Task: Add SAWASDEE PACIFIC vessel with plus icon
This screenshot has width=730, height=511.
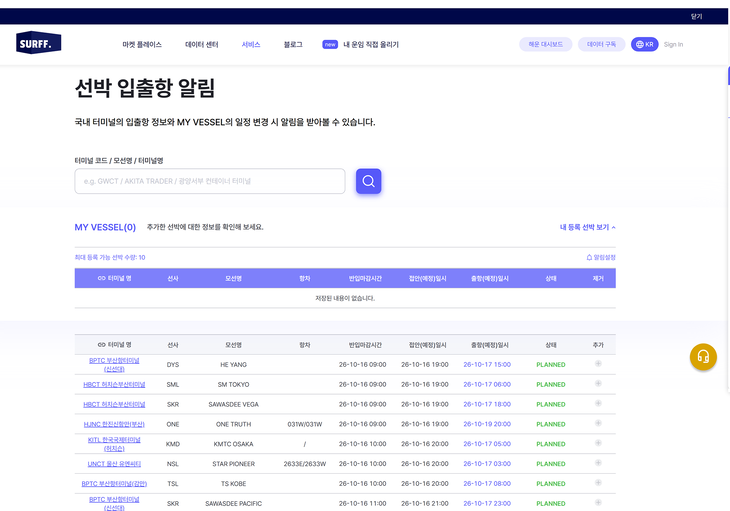Action: (598, 503)
